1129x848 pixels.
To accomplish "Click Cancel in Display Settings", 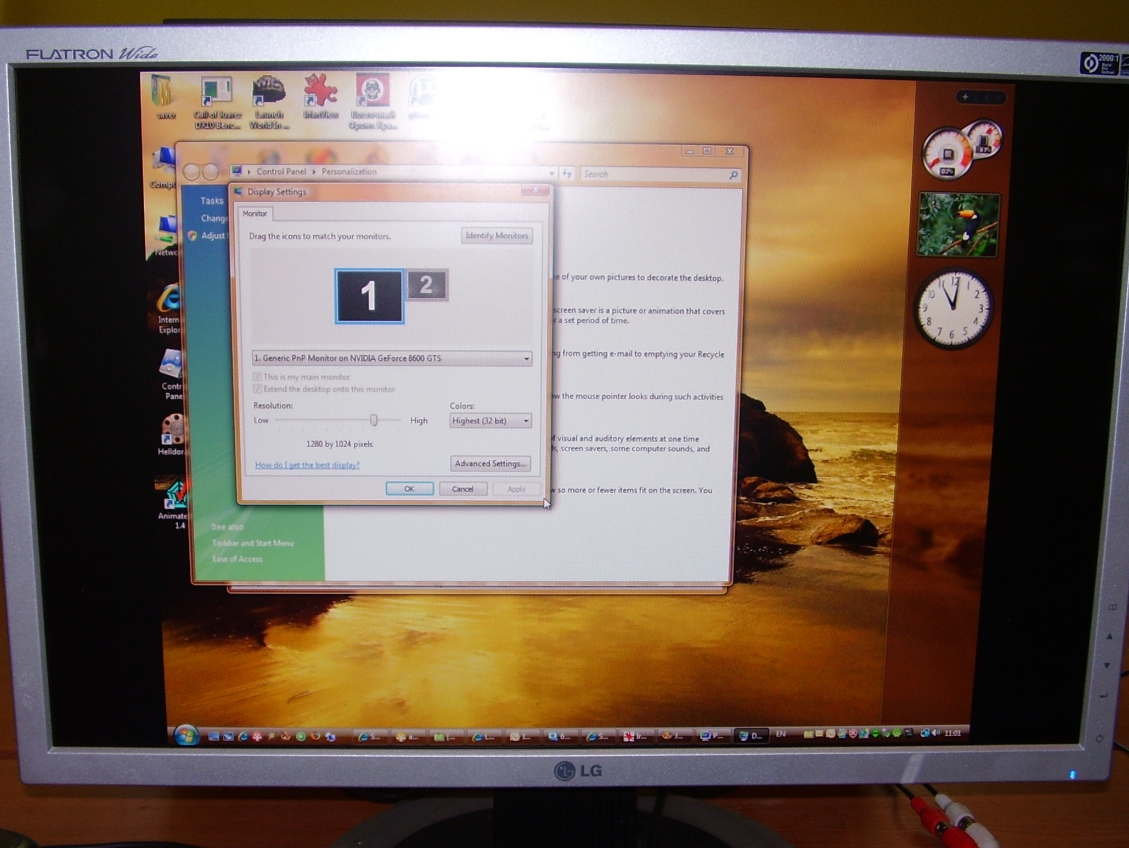I will pos(463,489).
